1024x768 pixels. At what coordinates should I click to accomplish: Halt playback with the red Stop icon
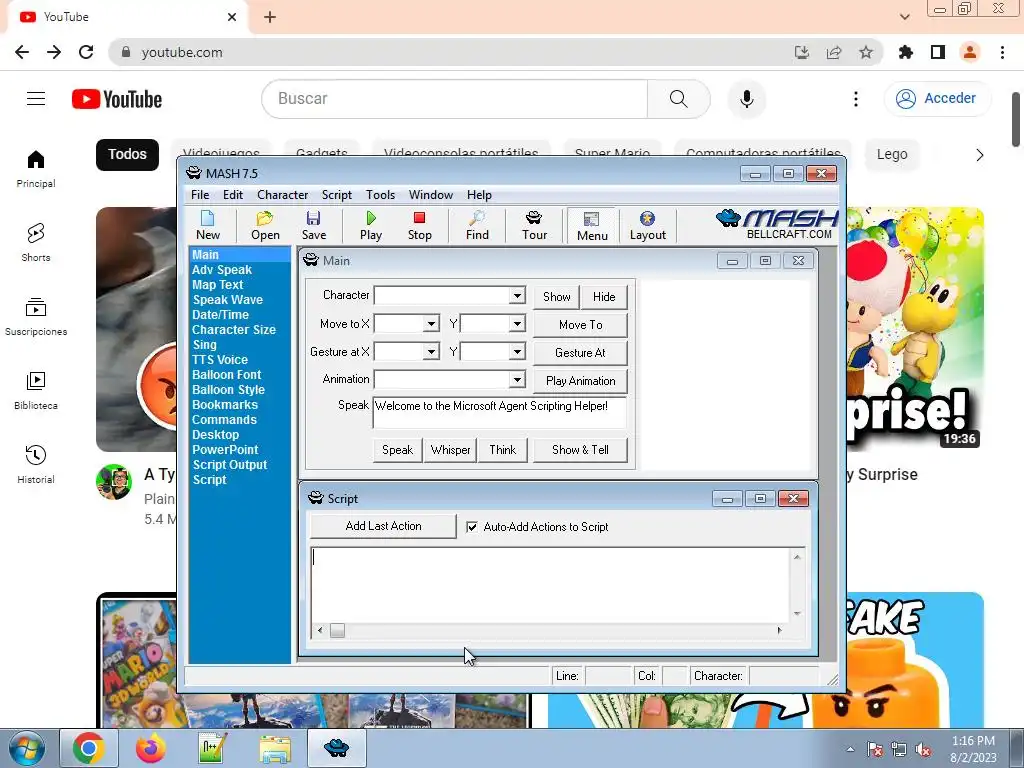419,225
